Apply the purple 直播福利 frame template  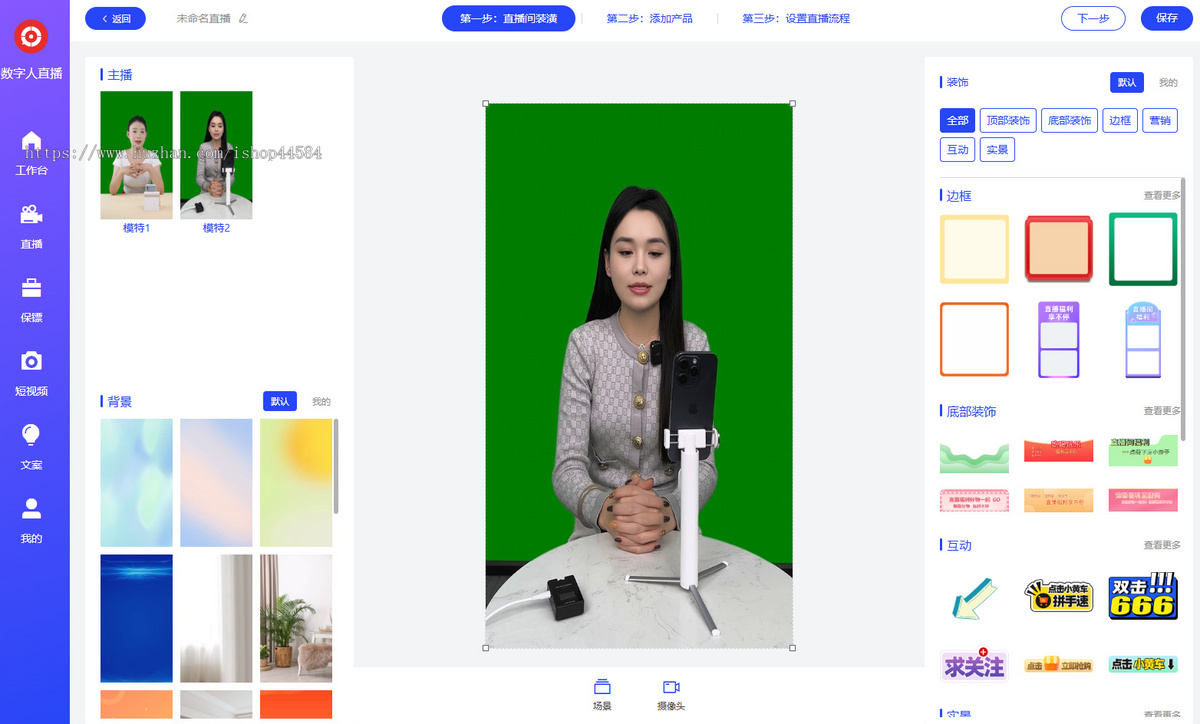(x=1058, y=340)
